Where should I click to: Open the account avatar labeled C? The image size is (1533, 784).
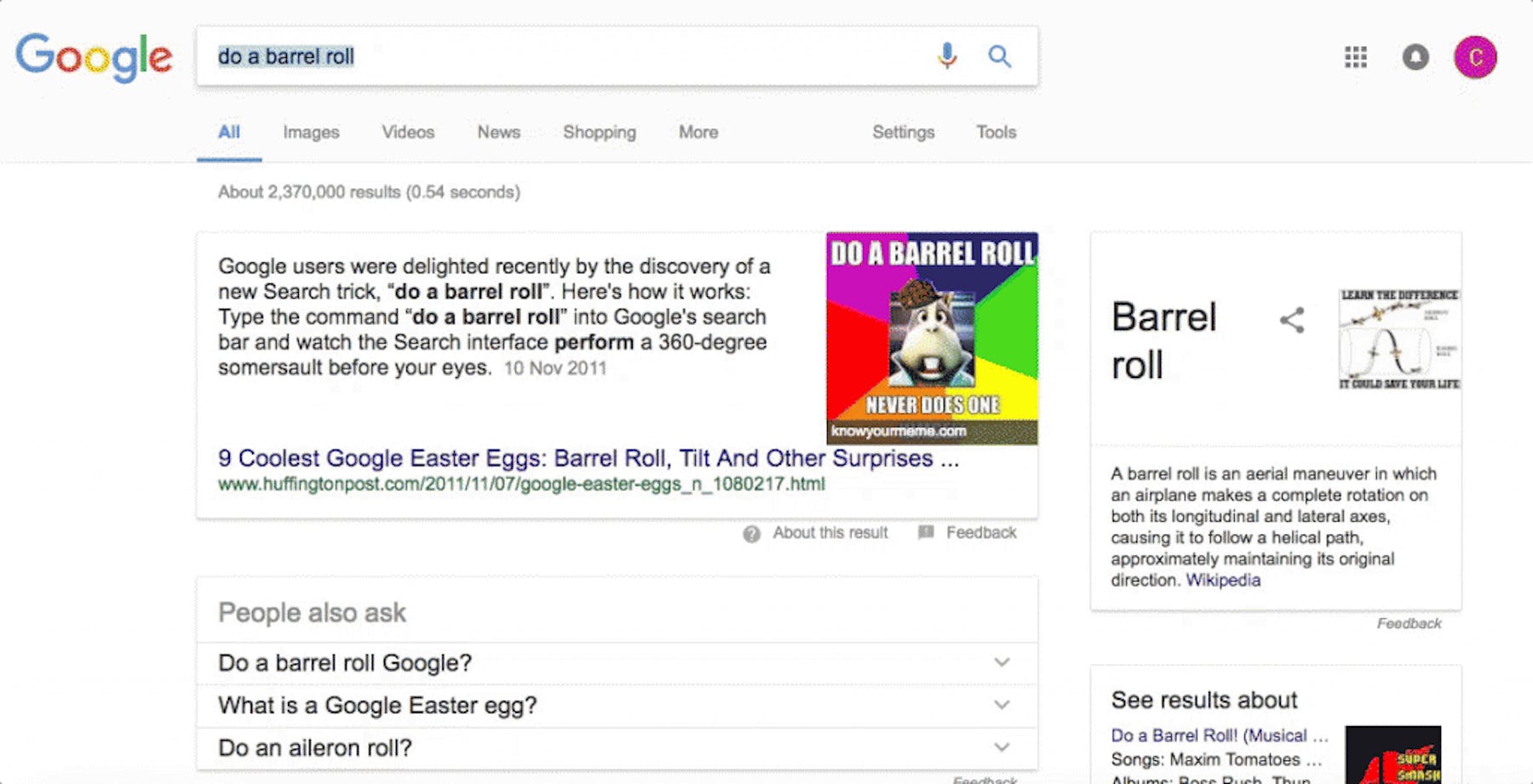click(1475, 57)
